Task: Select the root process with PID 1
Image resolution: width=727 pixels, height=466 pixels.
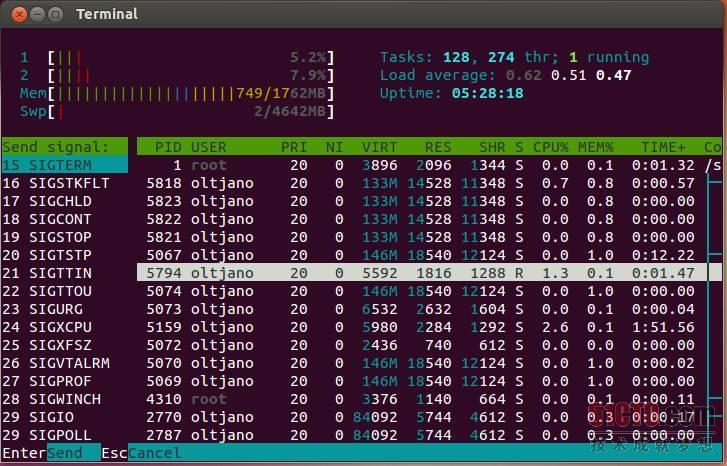Action: tap(429, 165)
